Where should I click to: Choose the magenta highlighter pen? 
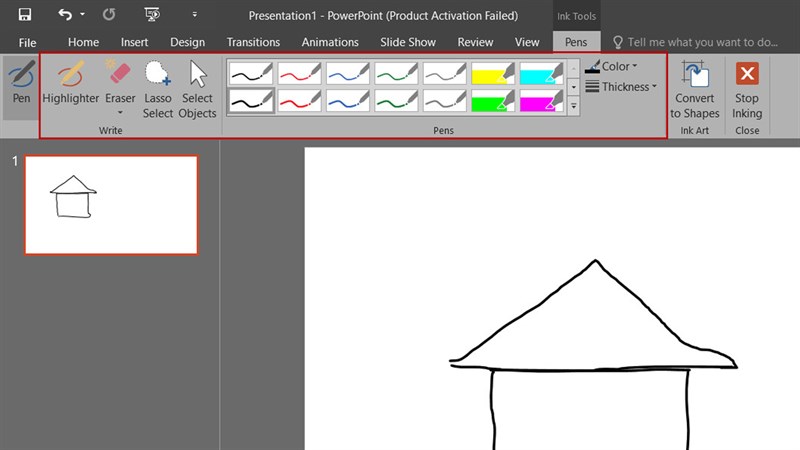[541, 101]
